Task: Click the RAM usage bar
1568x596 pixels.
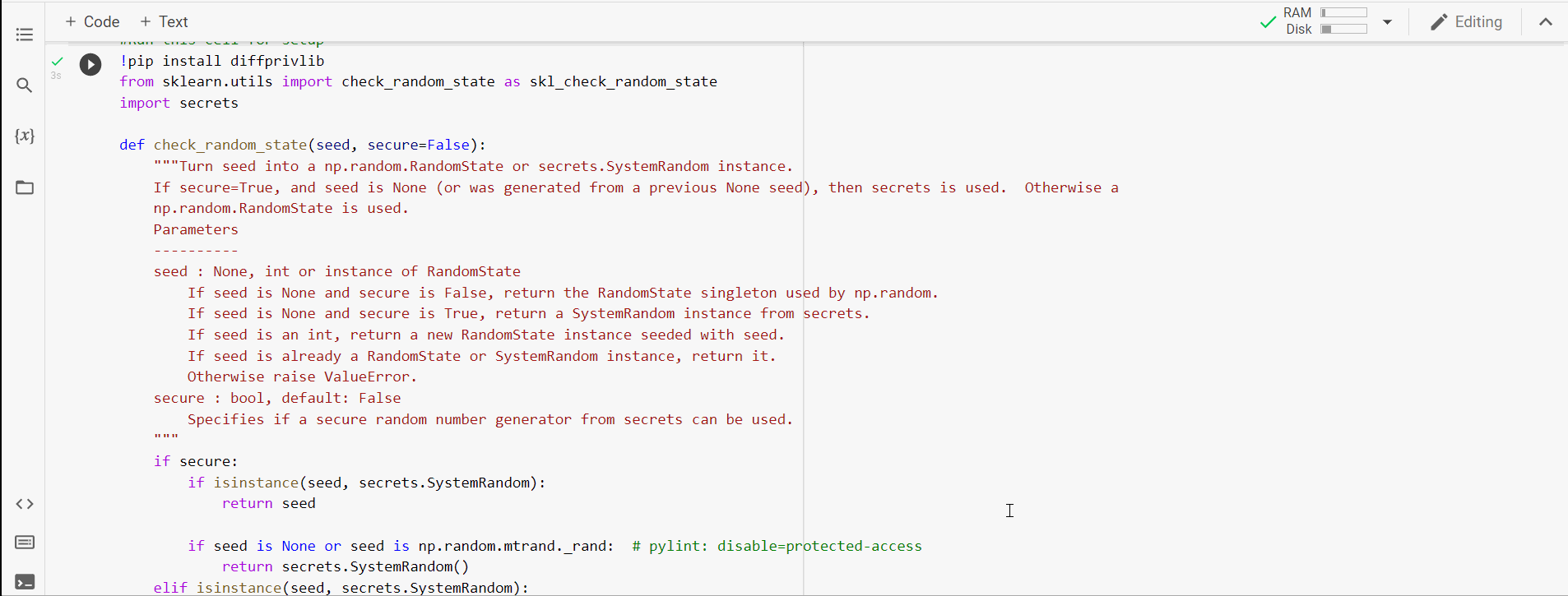Action: tap(1343, 13)
